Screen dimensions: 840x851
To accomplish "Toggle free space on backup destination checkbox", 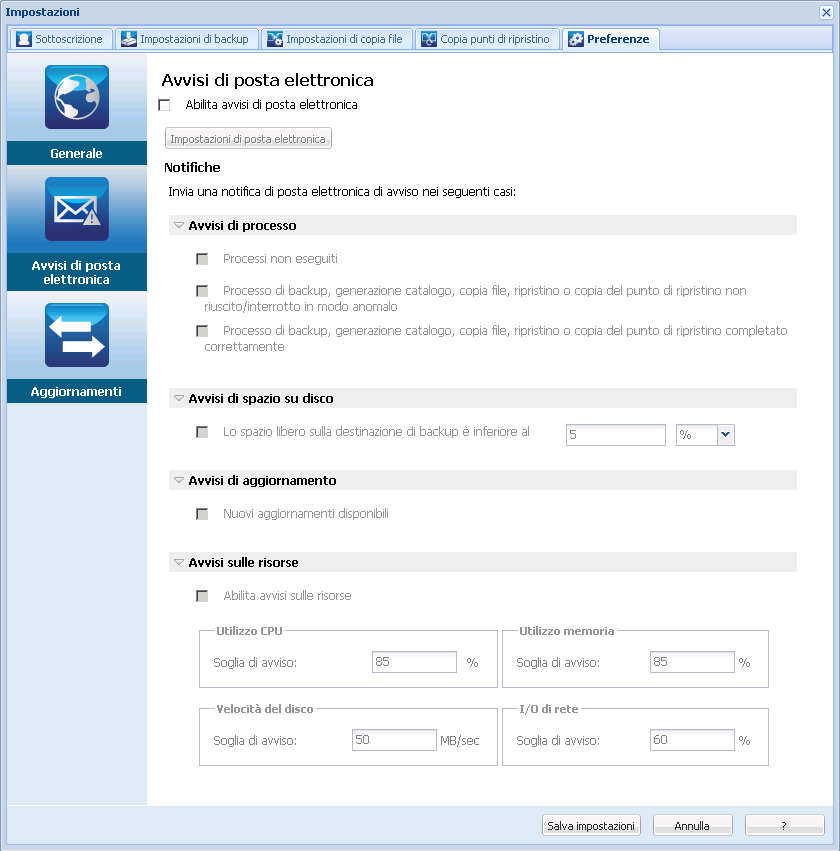I will (x=202, y=432).
